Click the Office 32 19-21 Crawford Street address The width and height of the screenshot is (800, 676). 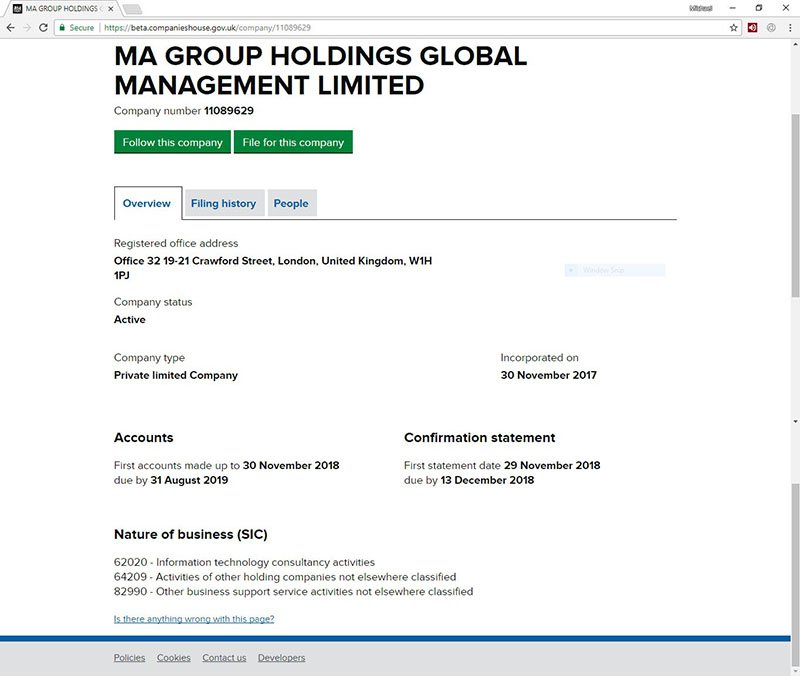click(x=273, y=268)
